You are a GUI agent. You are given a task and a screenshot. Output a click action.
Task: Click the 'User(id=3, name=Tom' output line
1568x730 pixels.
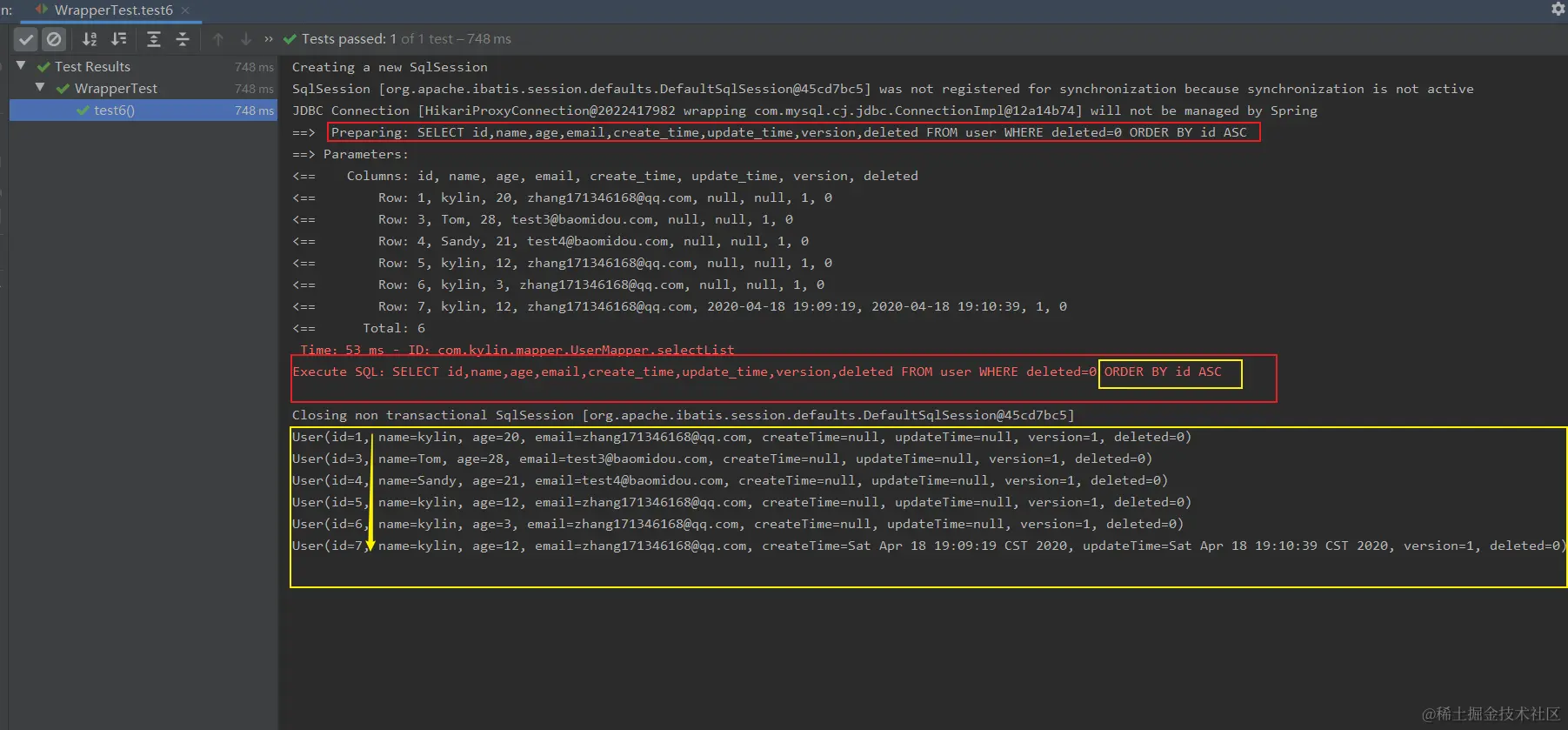722,459
